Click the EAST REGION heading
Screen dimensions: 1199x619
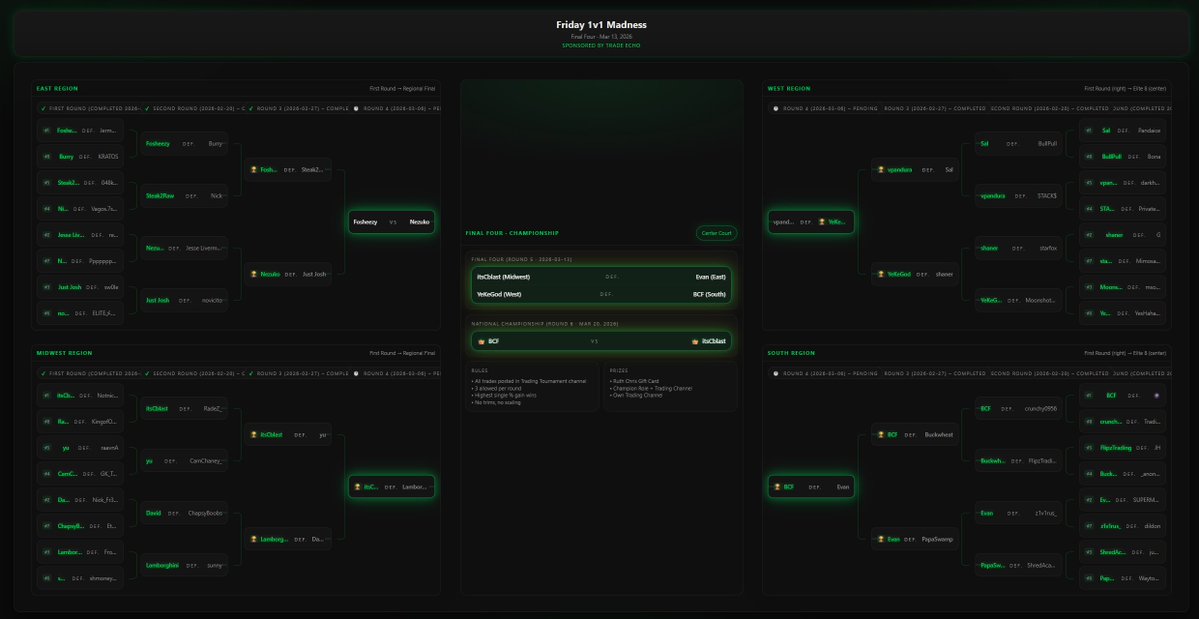pyautogui.click(x=57, y=89)
